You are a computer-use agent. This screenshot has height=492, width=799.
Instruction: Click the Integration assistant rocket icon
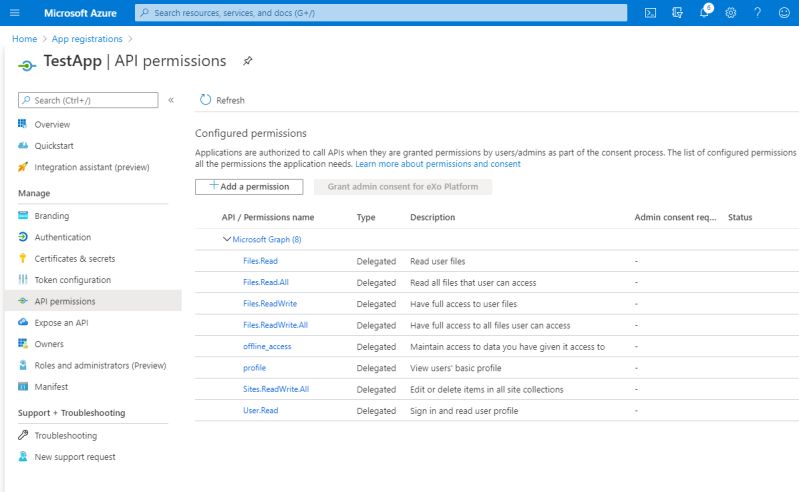22,167
